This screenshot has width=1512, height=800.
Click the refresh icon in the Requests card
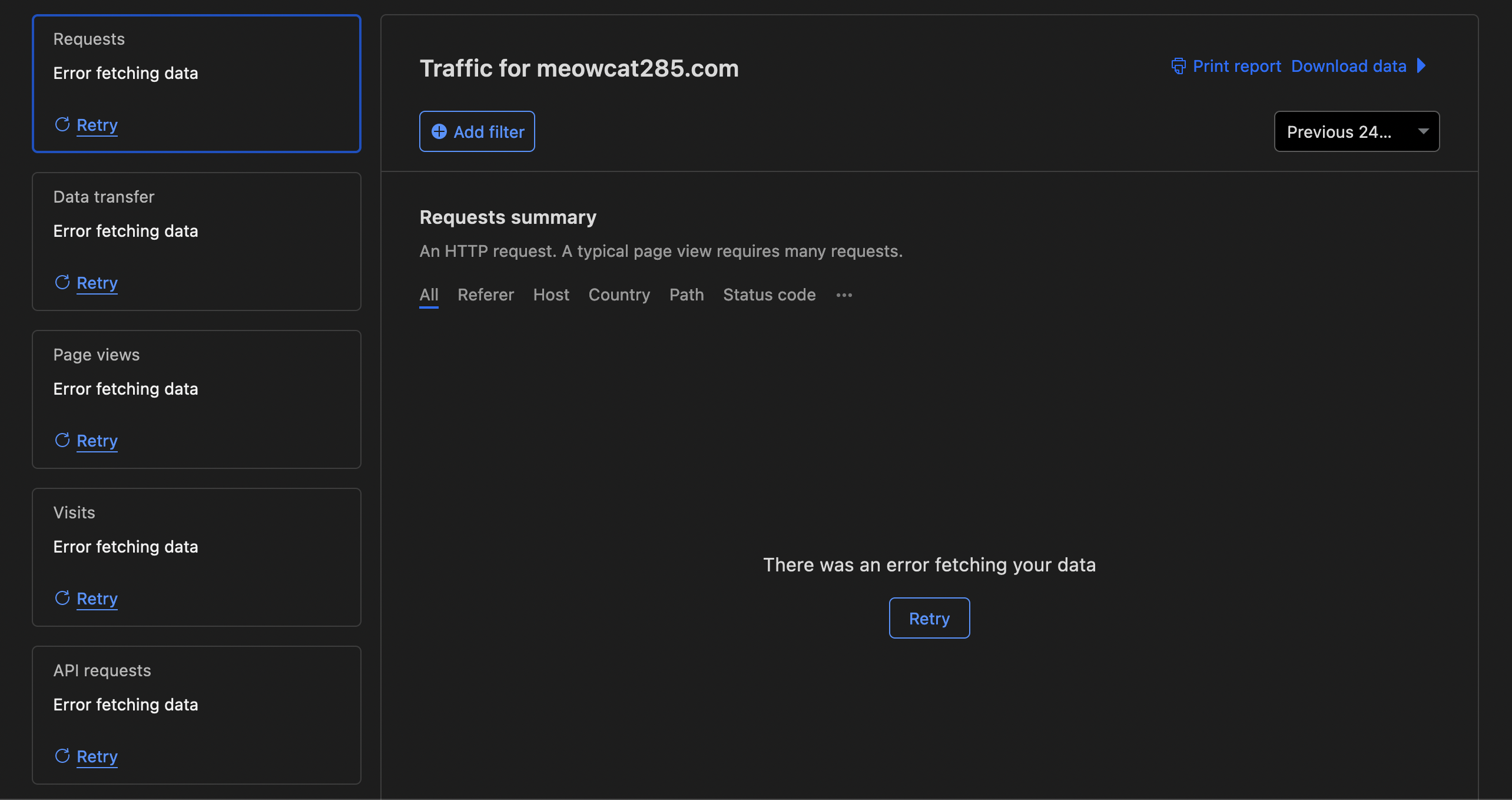pyautogui.click(x=63, y=125)
